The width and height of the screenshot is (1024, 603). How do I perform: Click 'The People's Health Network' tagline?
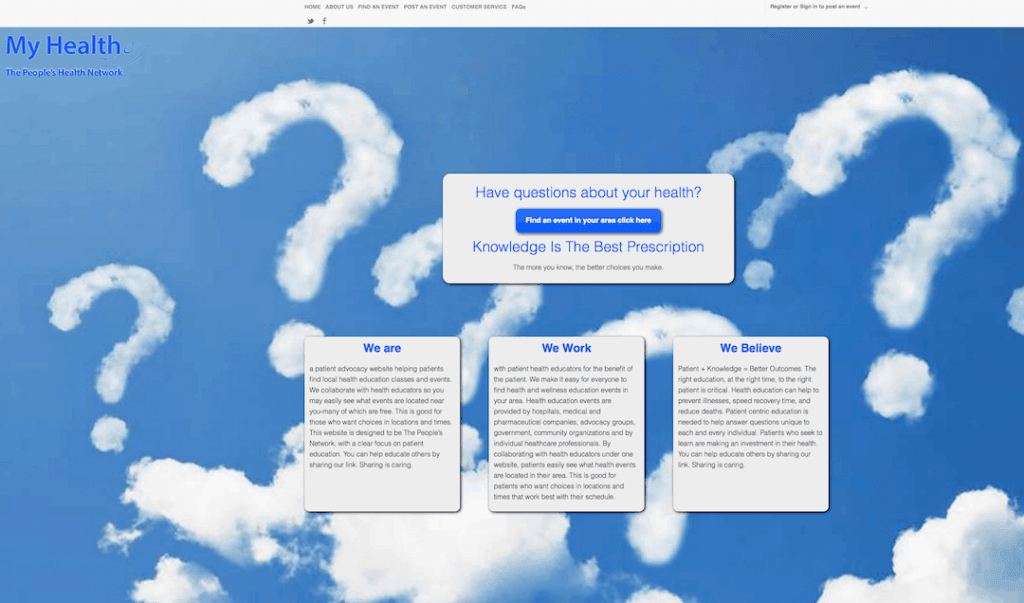pos(64,73)
